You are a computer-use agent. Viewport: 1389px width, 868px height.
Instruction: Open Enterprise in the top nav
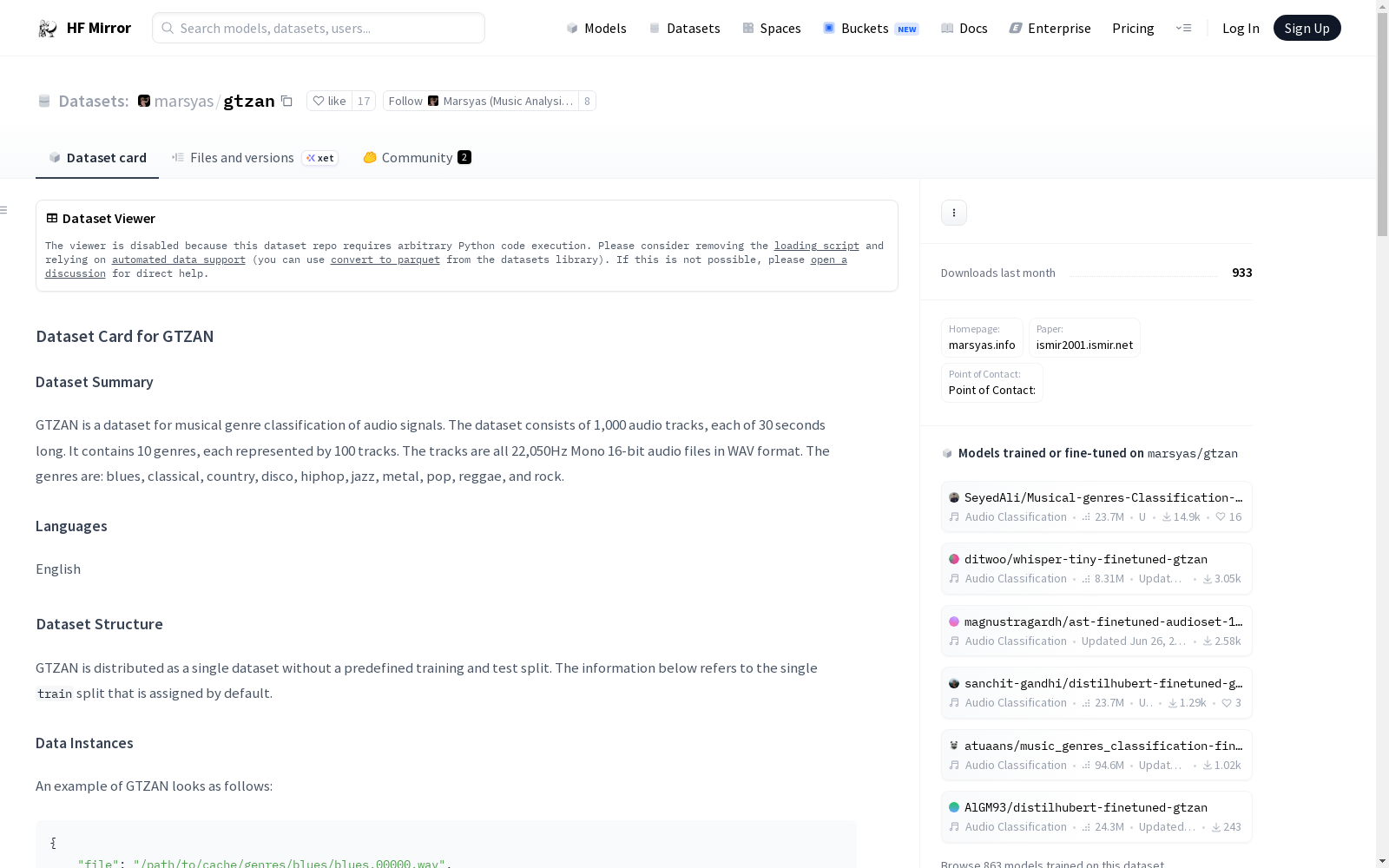(x=1050, y=28)
